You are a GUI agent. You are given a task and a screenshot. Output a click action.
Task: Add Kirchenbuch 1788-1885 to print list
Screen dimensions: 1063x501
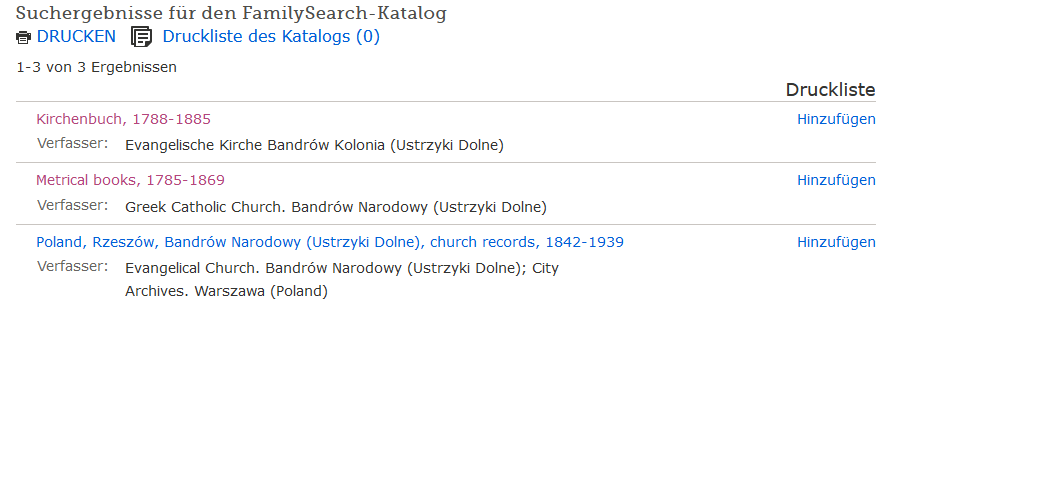(x=836, y=119)
